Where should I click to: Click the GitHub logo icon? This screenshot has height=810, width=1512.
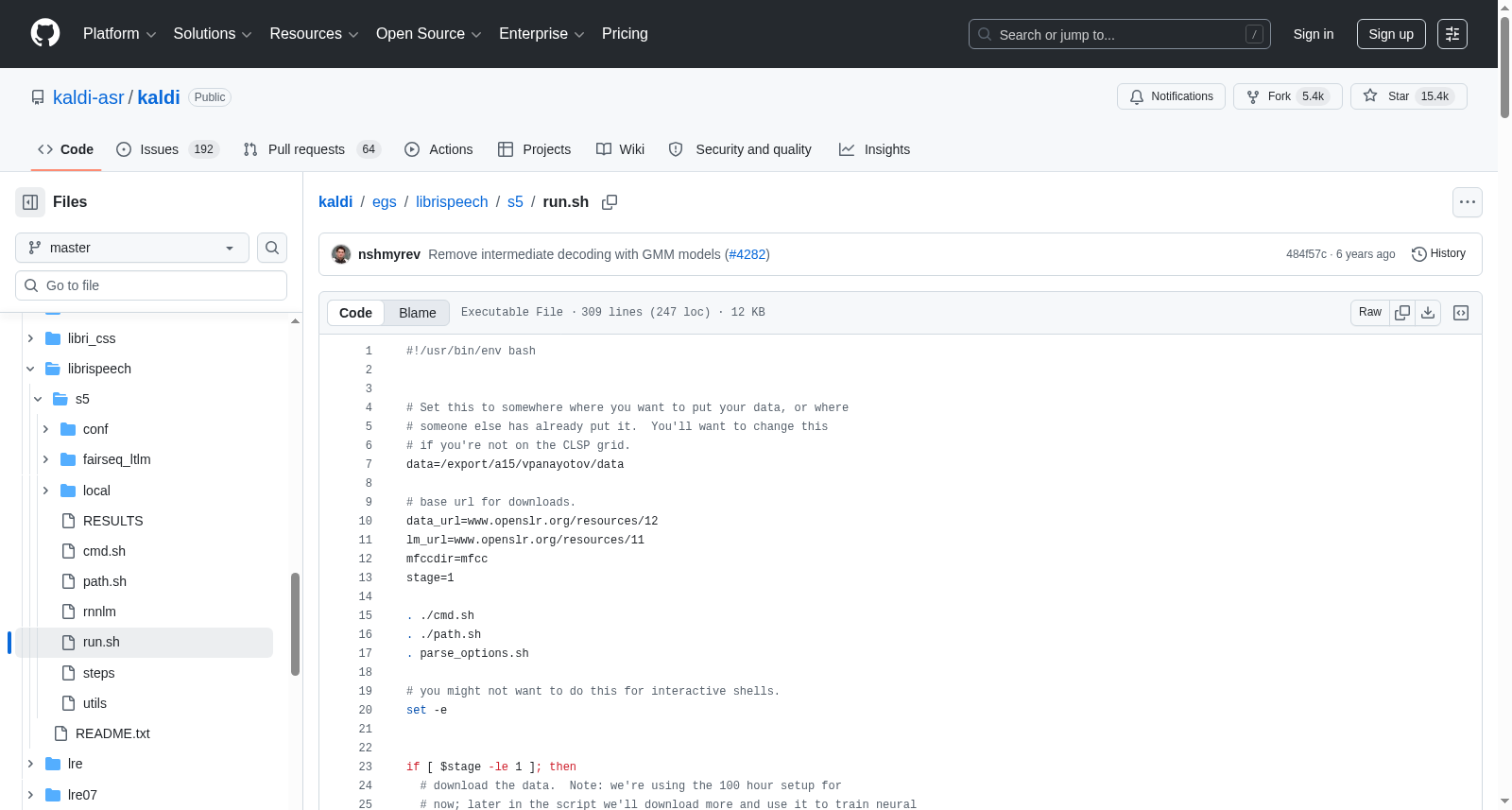pyautogui.click(x=45, y=33)
